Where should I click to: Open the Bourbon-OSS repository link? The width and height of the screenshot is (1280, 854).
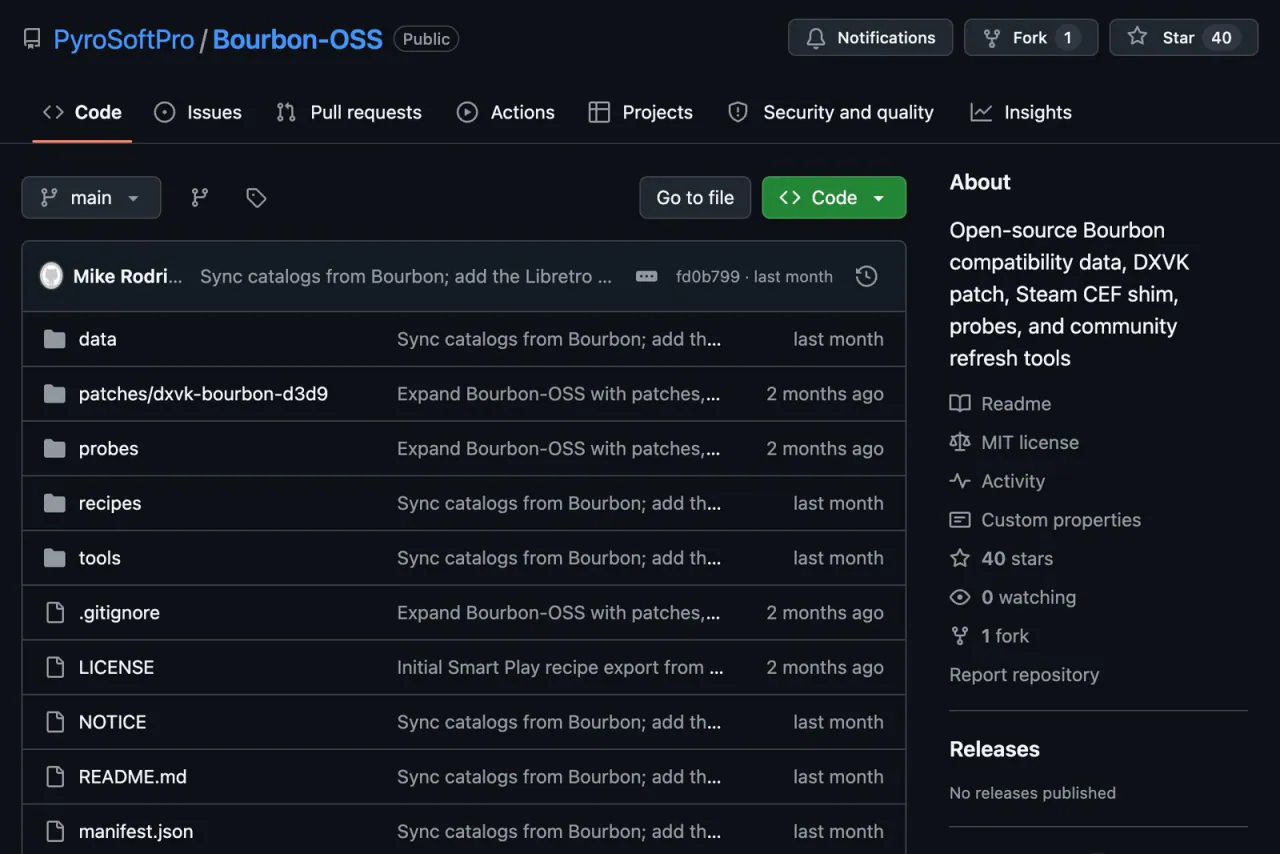pos(298,39)
